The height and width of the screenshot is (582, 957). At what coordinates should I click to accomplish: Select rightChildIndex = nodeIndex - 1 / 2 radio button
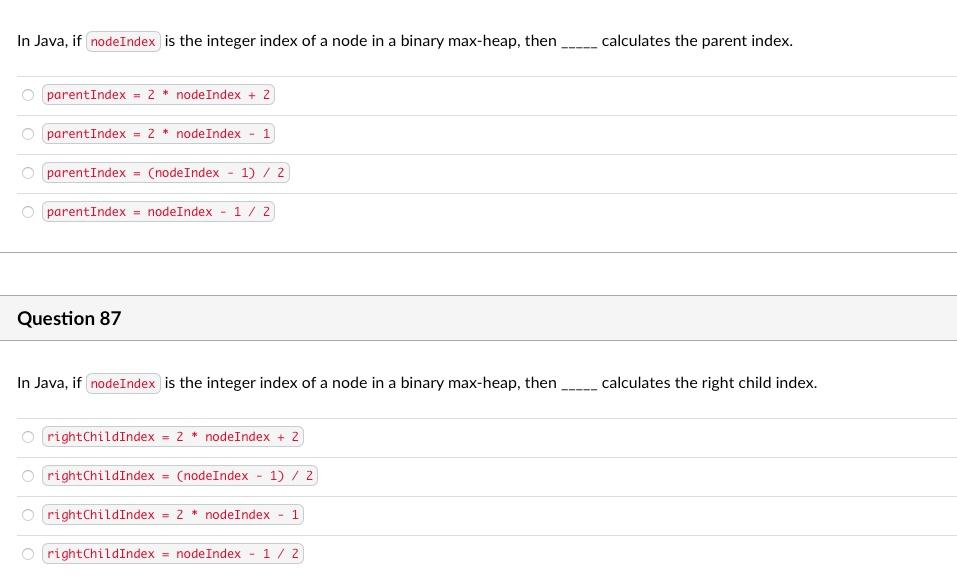pos(27,554)
